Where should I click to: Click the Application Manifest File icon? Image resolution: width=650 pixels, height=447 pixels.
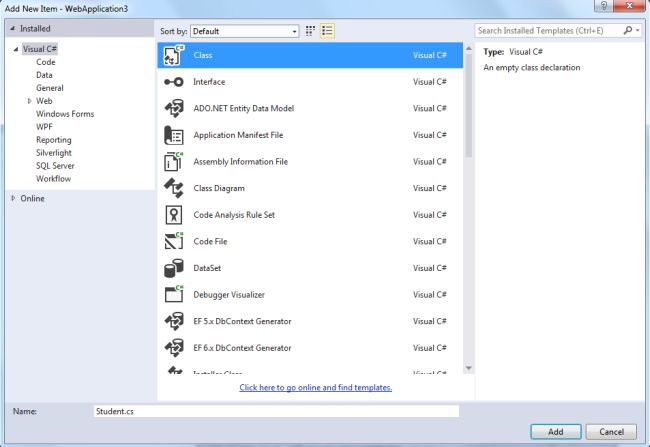pyautogui.click(x=174, y=135)
